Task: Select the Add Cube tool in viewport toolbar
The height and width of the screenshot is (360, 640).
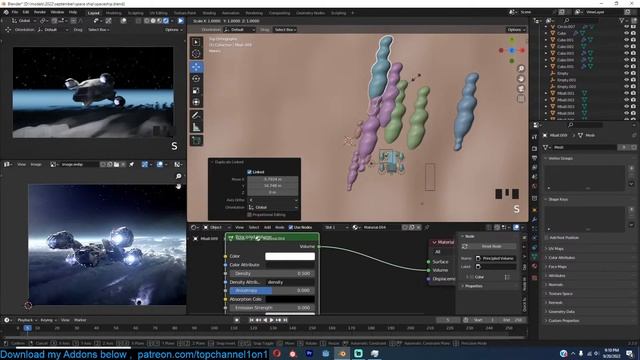Action: 196,141
